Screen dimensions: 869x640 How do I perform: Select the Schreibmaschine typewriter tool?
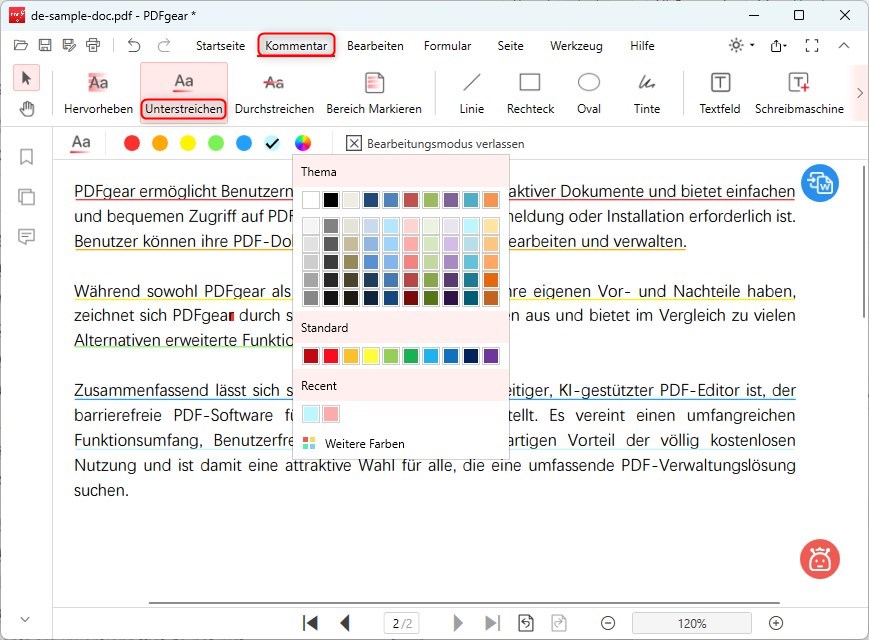(x=799, y=92)
